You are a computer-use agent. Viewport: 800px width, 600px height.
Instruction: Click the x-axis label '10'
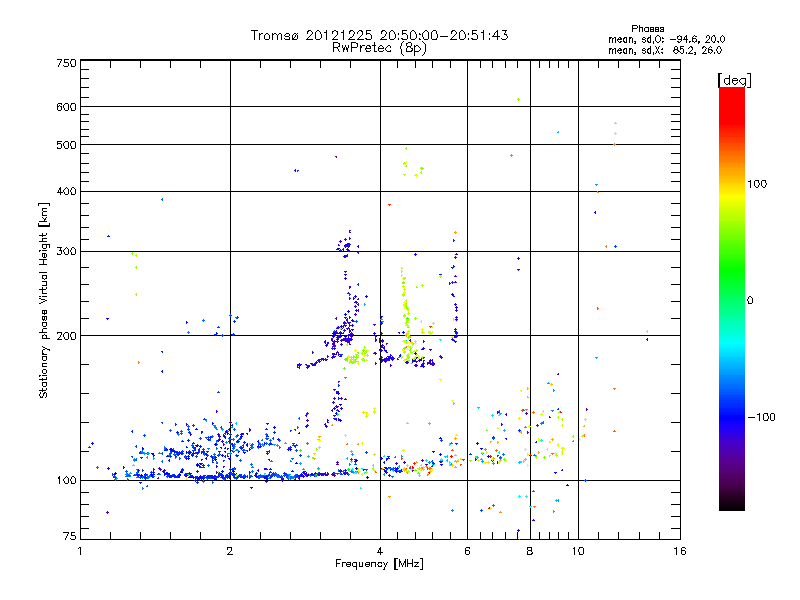[578, 551]
